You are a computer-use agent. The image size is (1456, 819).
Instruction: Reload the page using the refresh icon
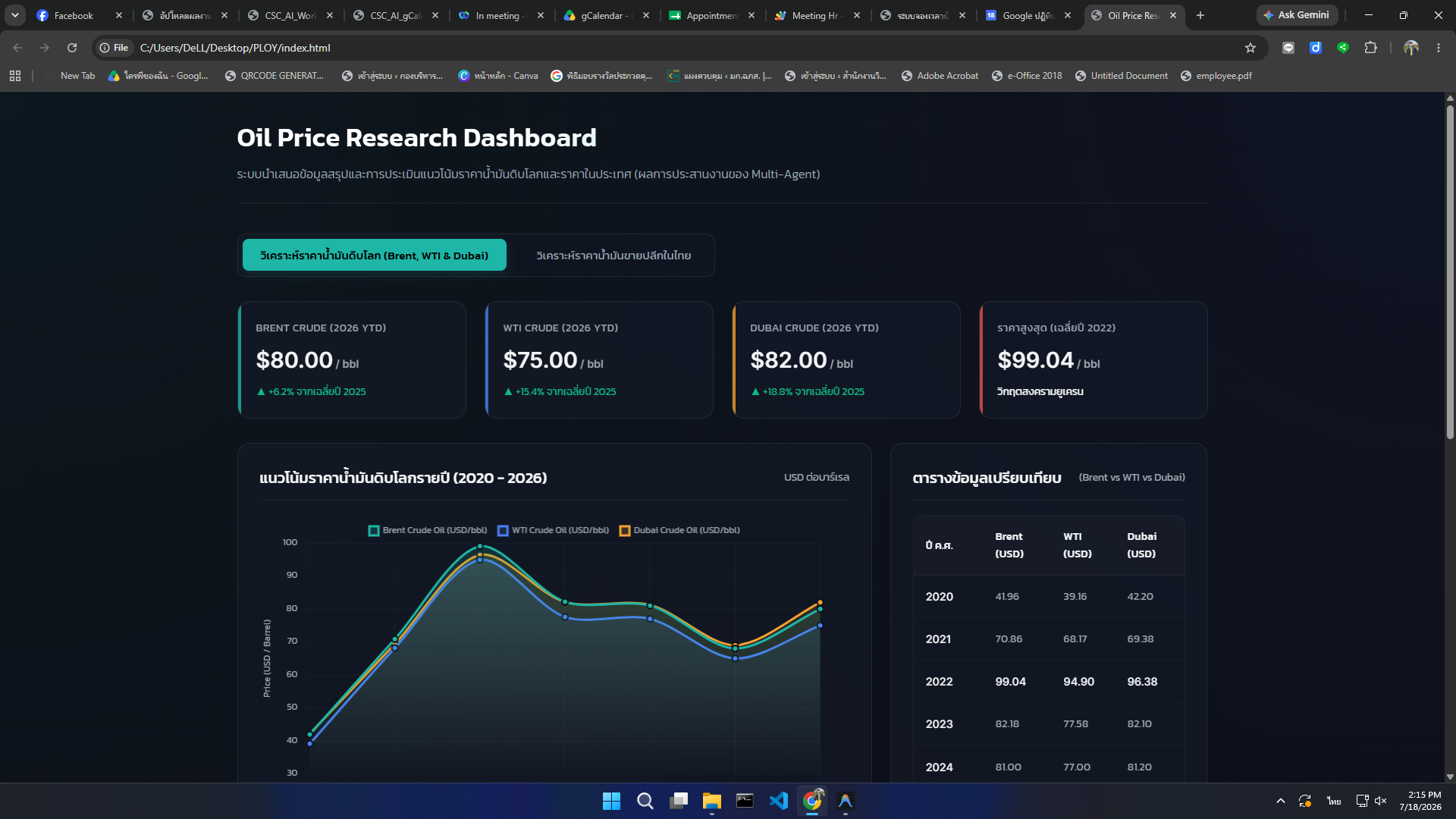click(x=72, y=48)
